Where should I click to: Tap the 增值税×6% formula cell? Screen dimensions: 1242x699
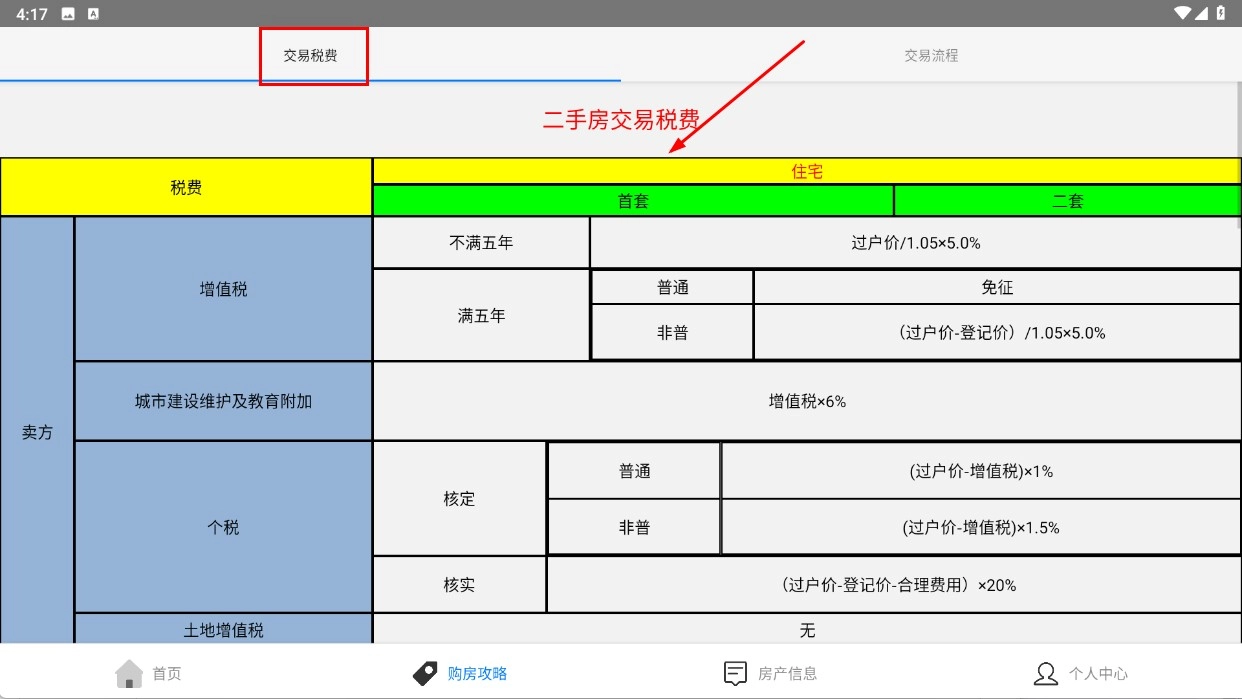[x=806, y=401]
